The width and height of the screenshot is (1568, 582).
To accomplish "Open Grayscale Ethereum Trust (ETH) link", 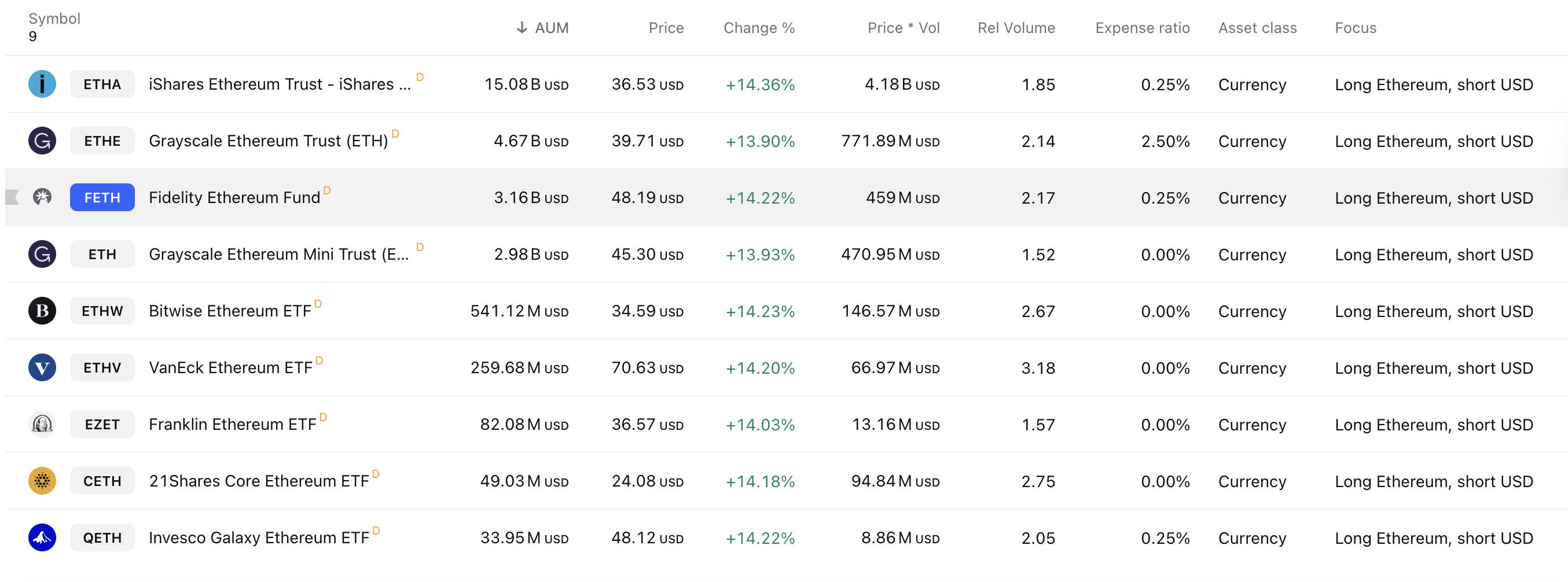I will [x=269, y=141].
